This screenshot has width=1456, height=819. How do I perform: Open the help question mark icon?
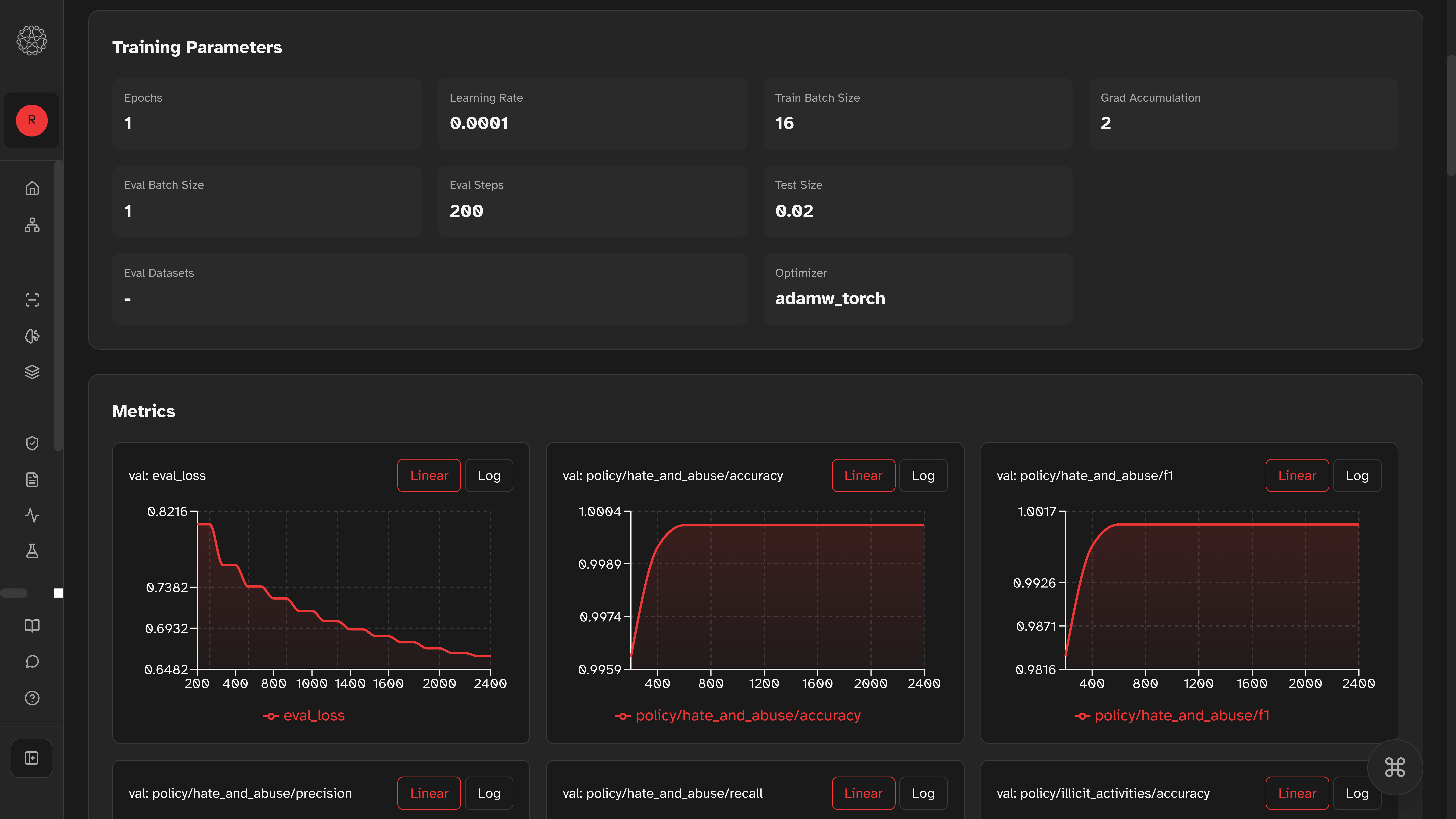pyautogui.click(x=32, y=698)
